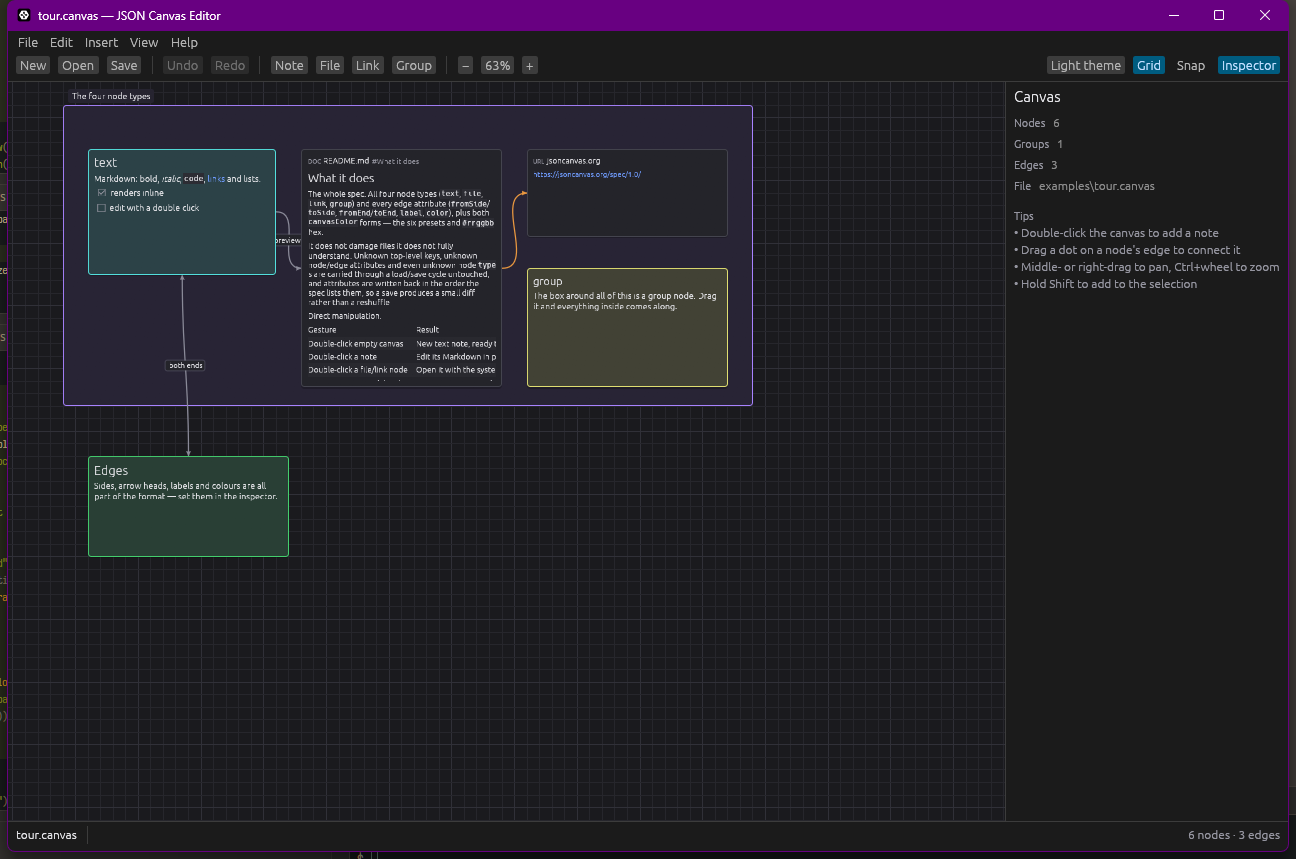Screen dimensions: 1296x859
Task: Click the New toolbar button
Action: click(x=33, y=65)
